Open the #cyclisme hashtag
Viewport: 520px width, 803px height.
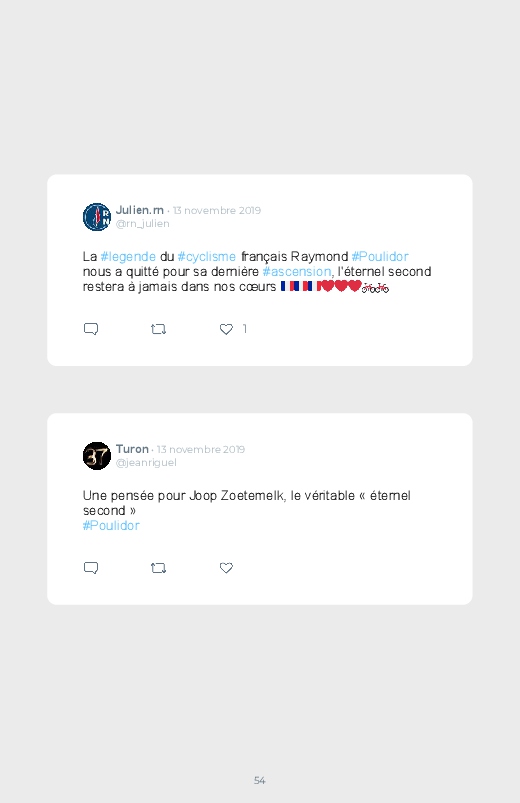pyautogui.click(x=206, y=257)
